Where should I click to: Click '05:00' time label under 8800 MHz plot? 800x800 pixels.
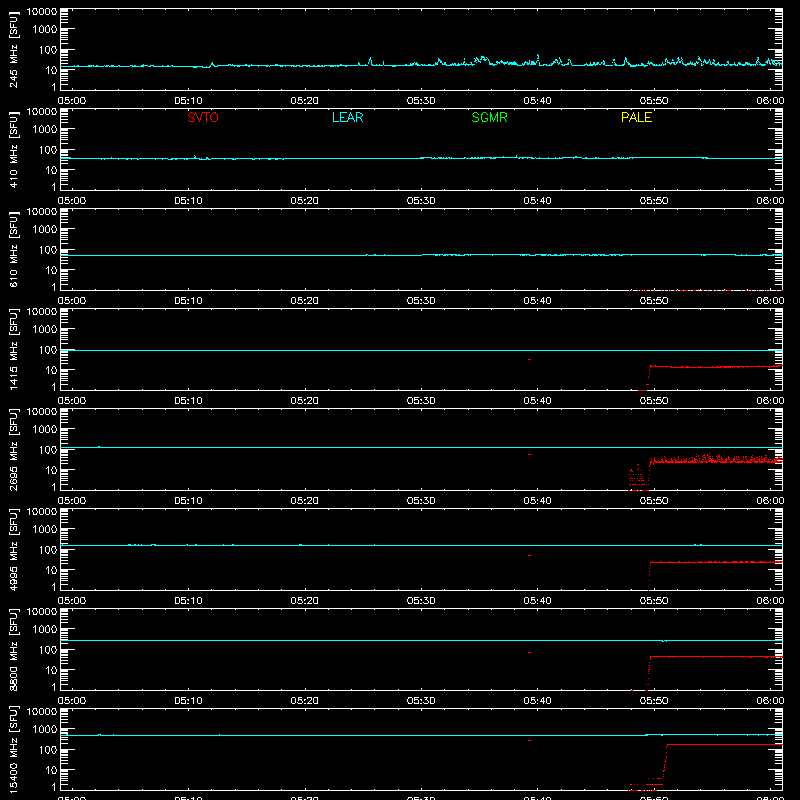pos(72,701)
